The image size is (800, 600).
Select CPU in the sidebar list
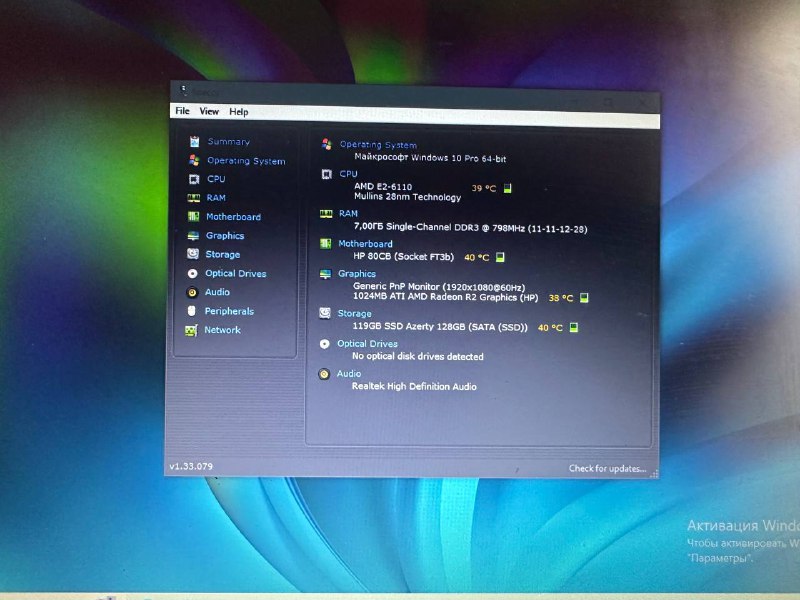coord(216,179)
